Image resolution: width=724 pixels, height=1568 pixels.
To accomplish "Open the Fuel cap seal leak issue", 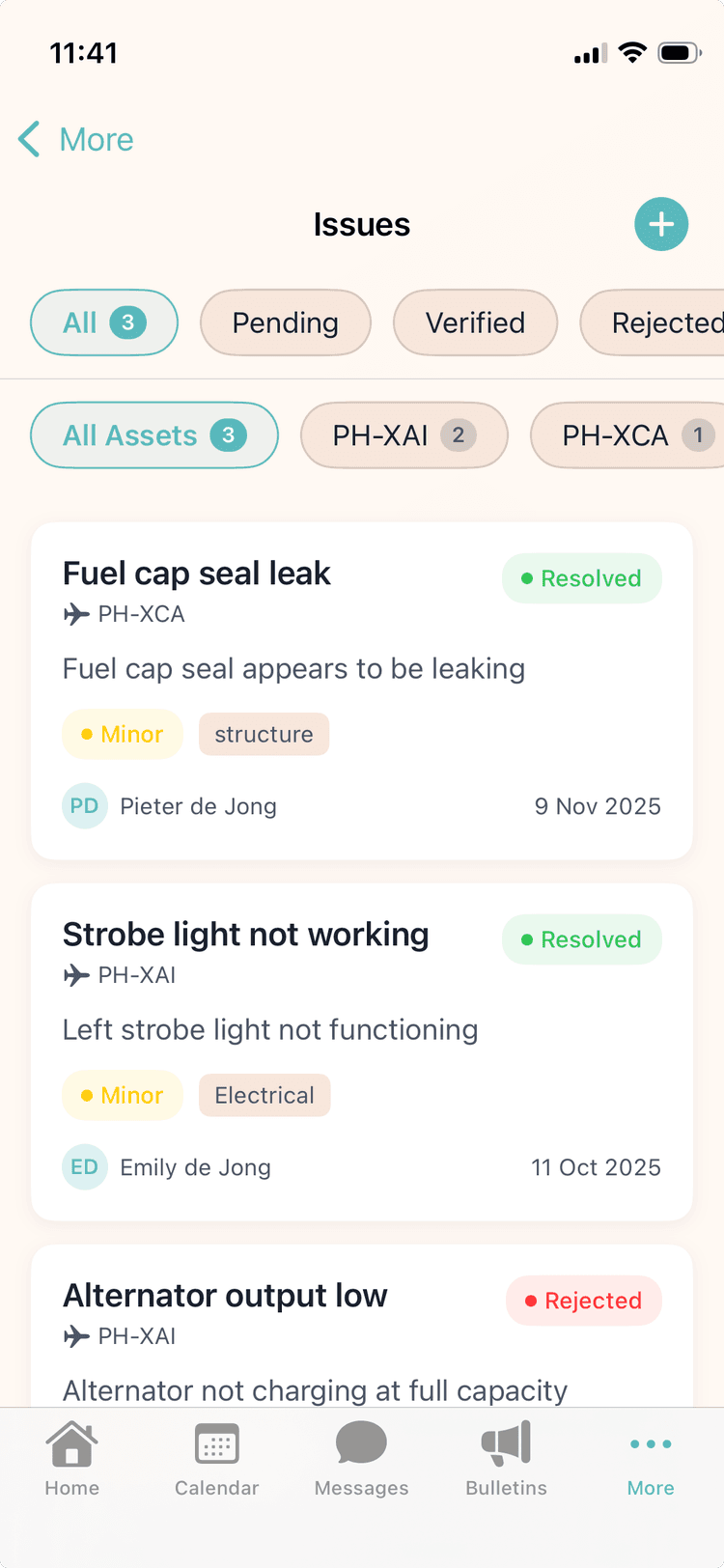I will pos(197,574).
